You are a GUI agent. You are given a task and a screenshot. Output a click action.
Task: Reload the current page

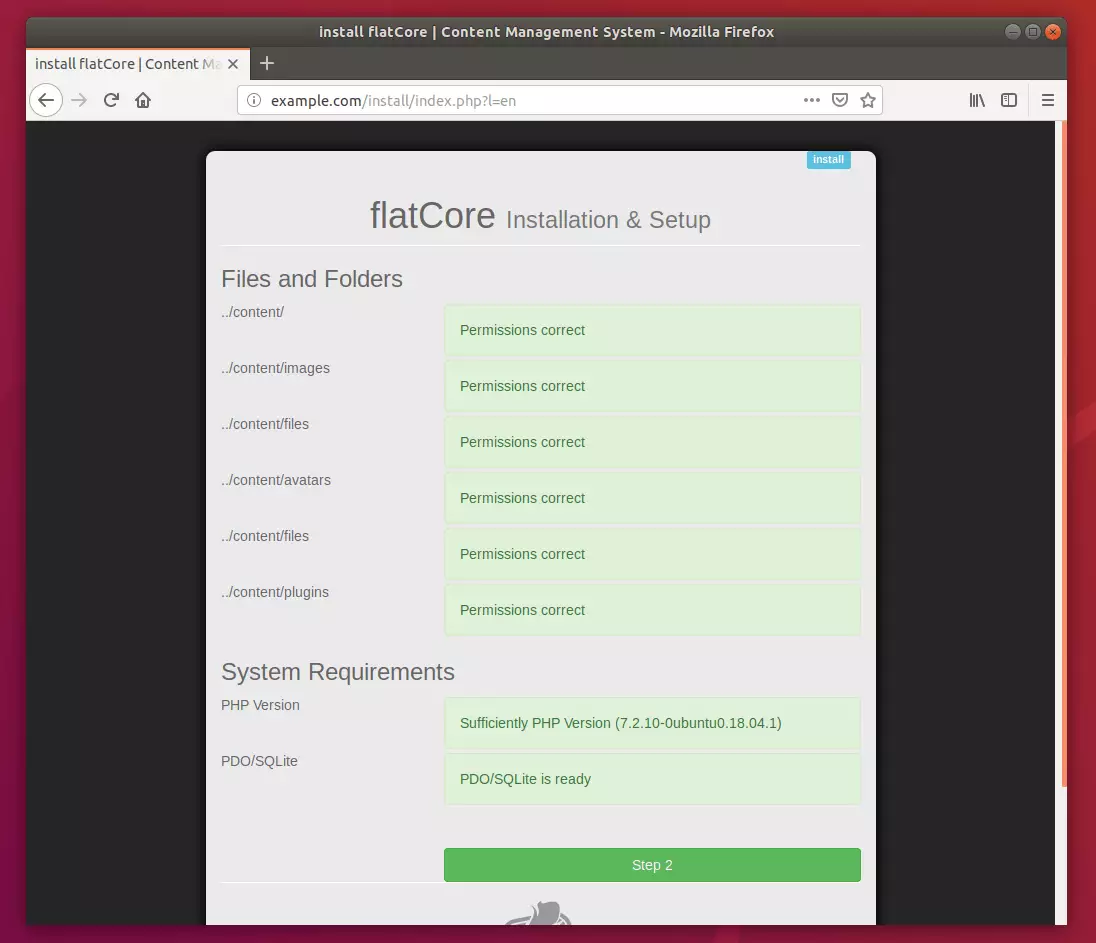pyautogui.click(x=111, y=101)
